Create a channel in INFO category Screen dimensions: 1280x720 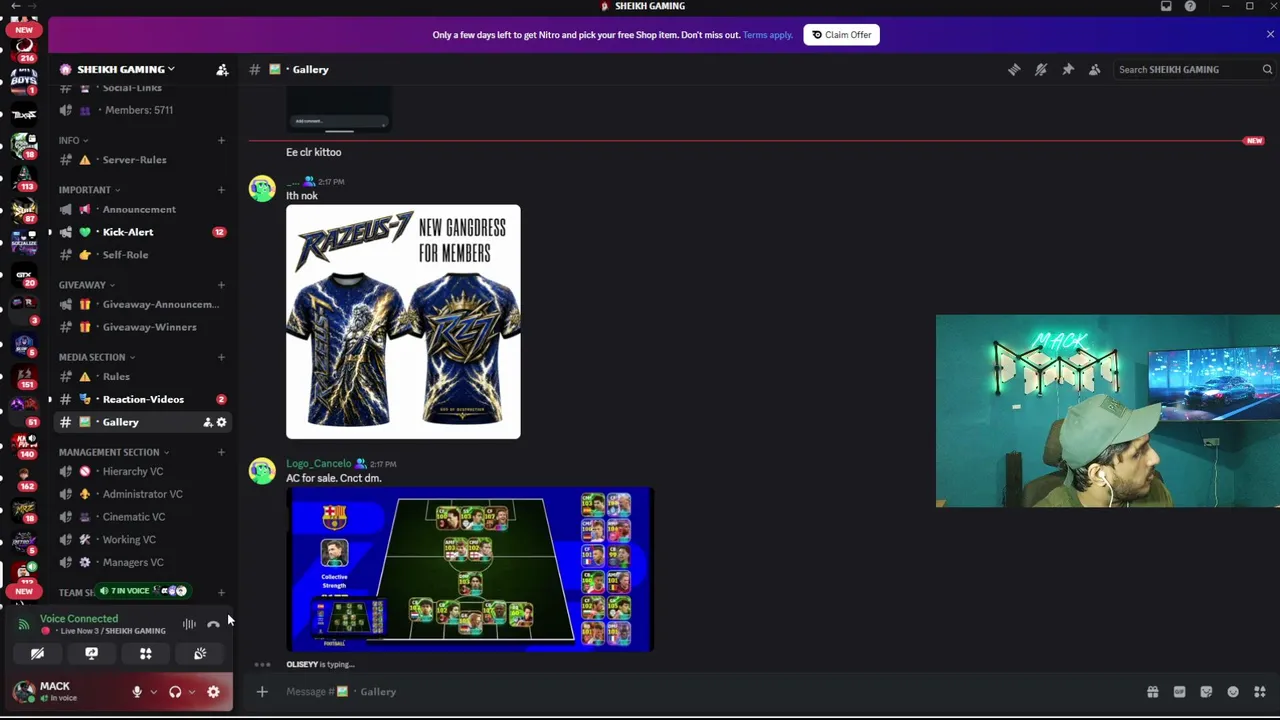[221, 140]
